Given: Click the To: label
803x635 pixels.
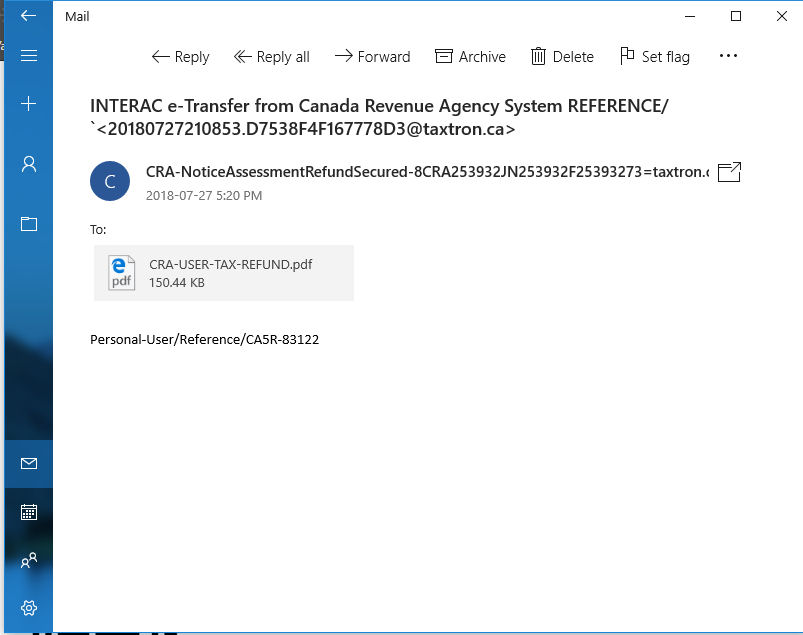Looking at the screenshot, I should pos(98,229).
